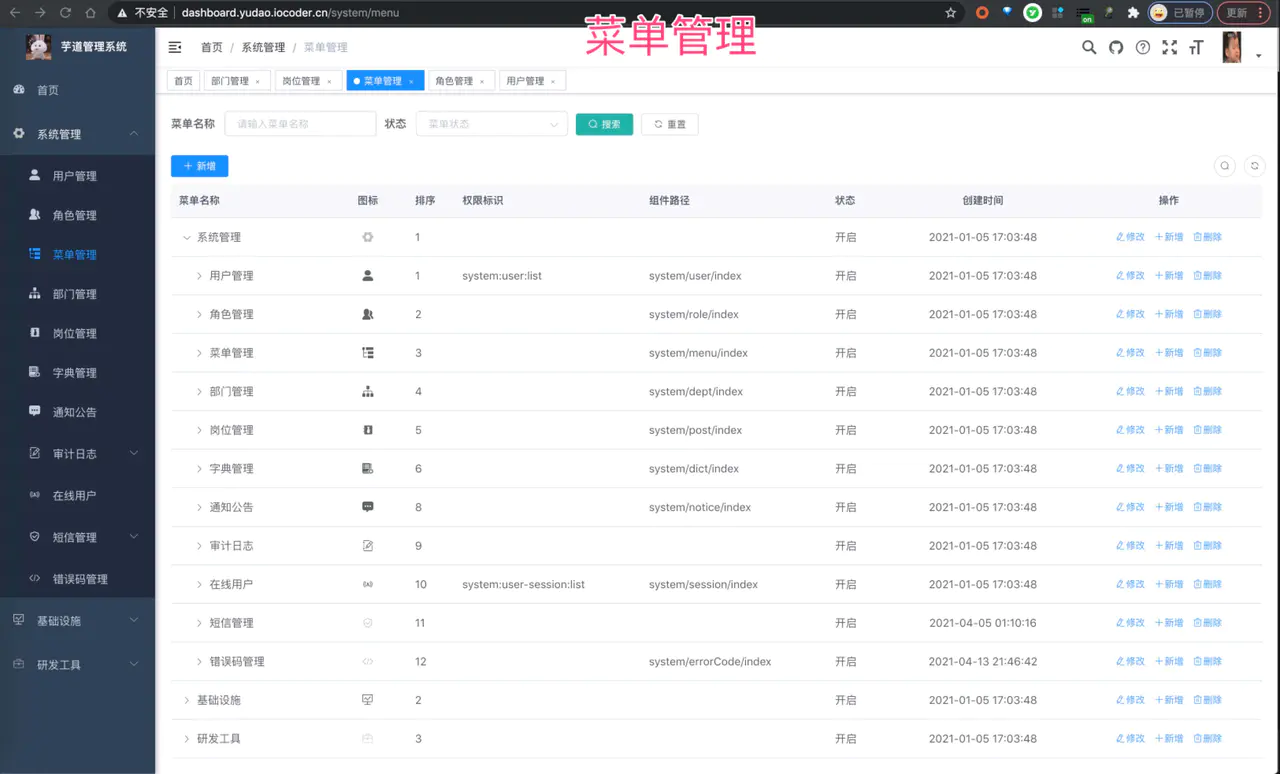Open the 菜单状态 status dropdown
This screenshot has height=774, width=1280.
coord(491,124)
